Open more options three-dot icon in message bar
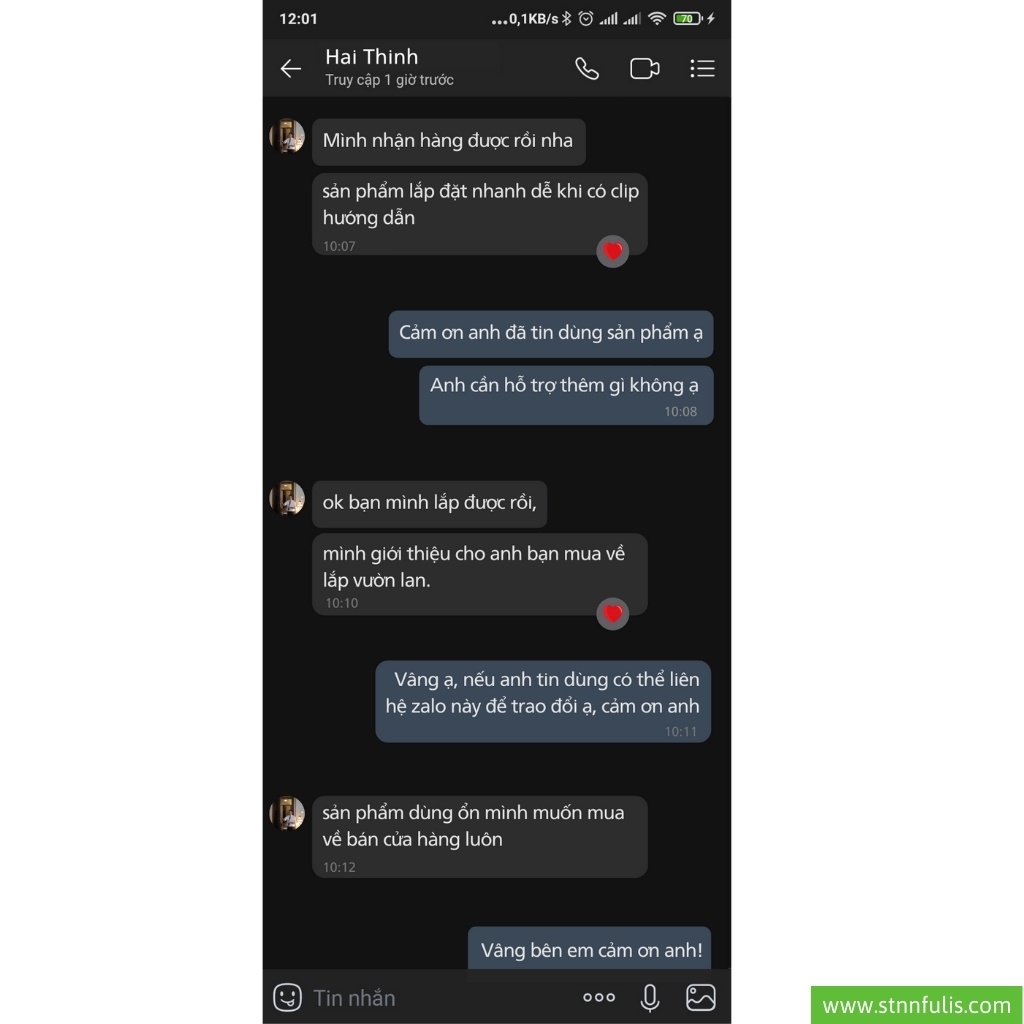The image size is (1024, 1024). (x=599, y=997)
